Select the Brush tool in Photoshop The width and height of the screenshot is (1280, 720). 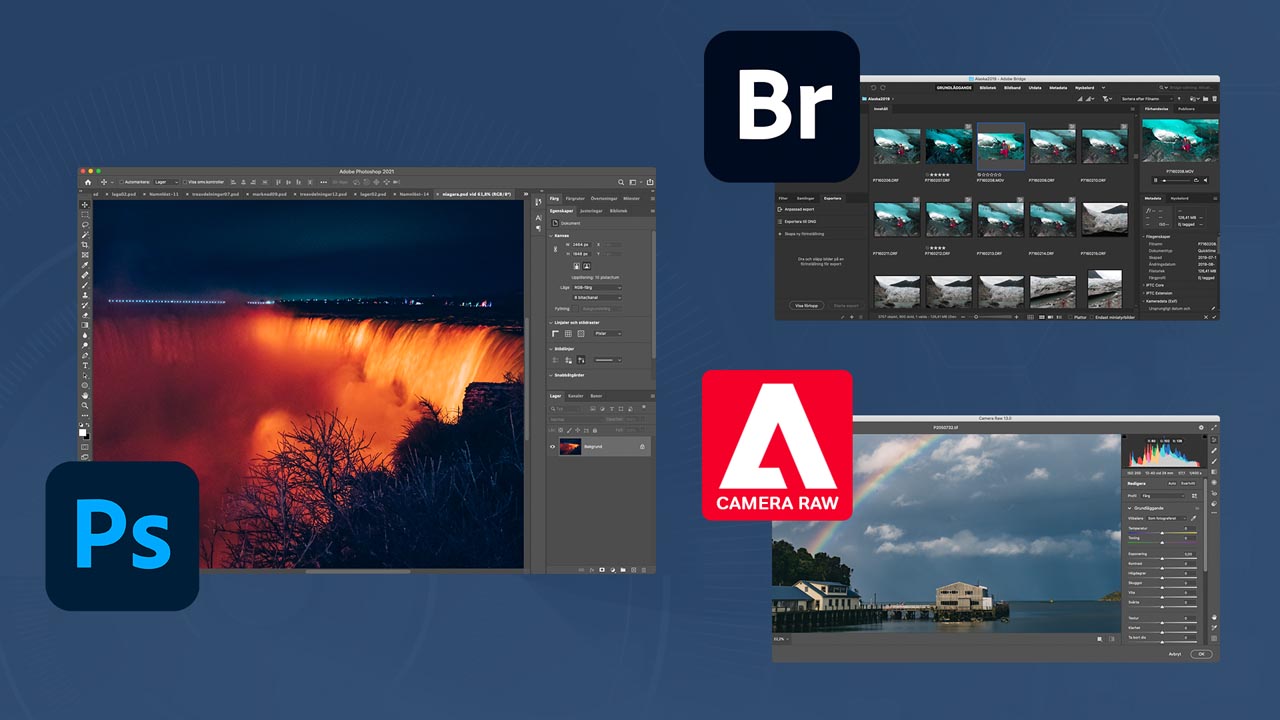(85, 285)
